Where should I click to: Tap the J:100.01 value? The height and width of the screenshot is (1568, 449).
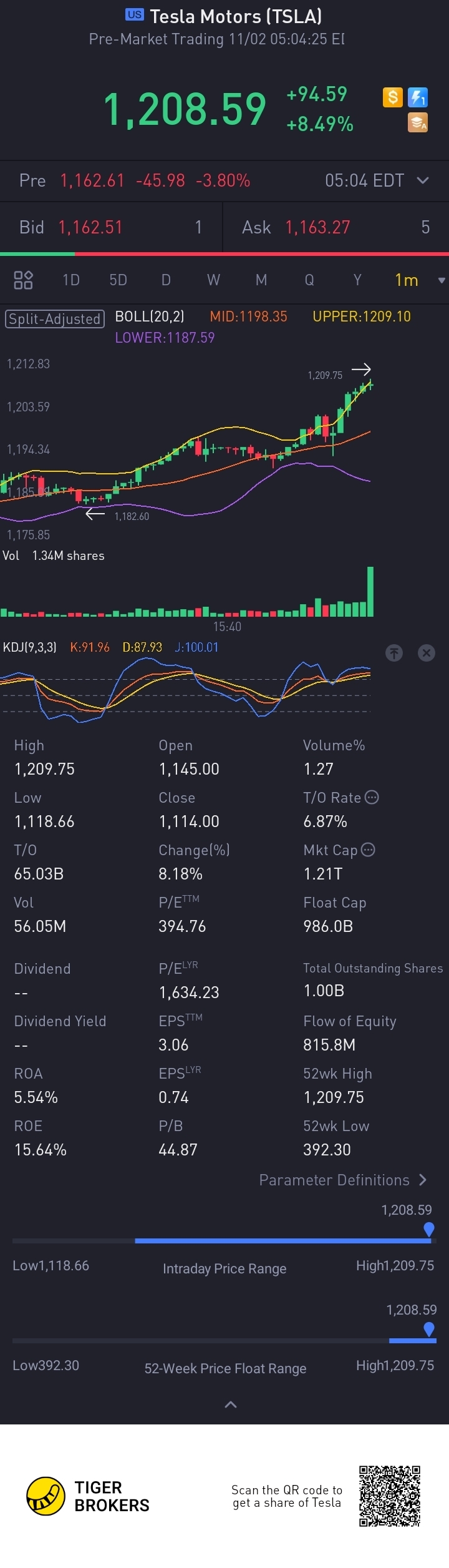[196, 647]
